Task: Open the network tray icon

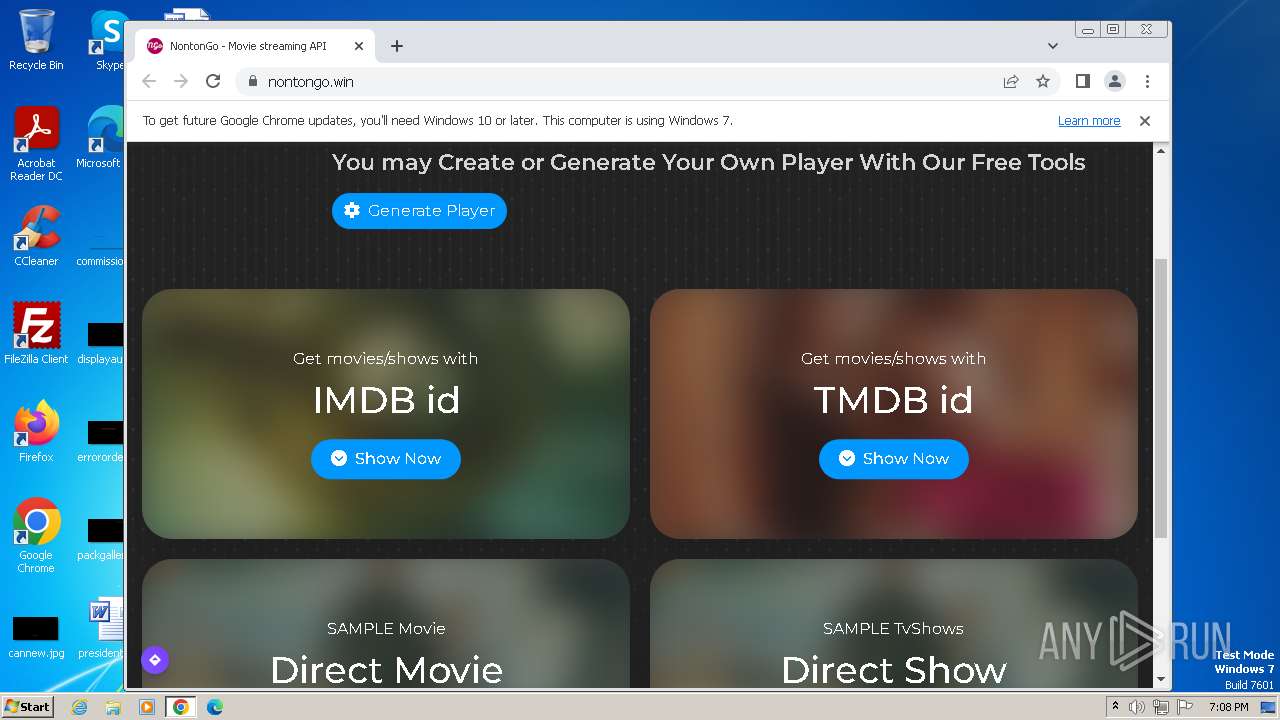Action: (1161, 707)
